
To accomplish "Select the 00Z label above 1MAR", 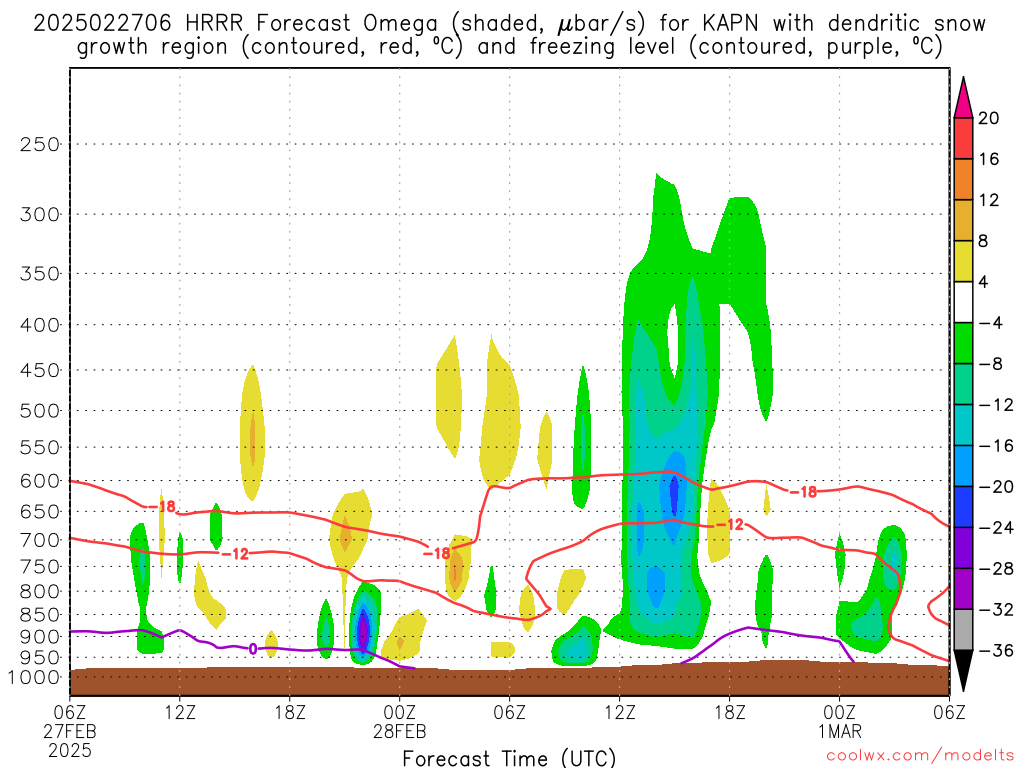I will pyautogui.click(x=840, y=712).
